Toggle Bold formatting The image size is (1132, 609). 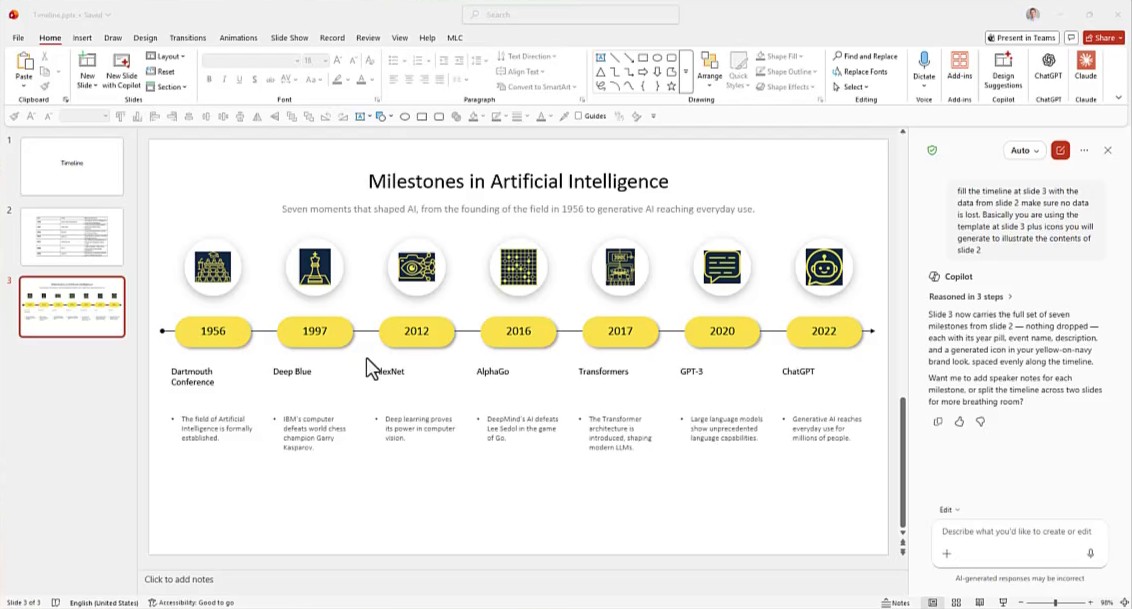[209, 79]
